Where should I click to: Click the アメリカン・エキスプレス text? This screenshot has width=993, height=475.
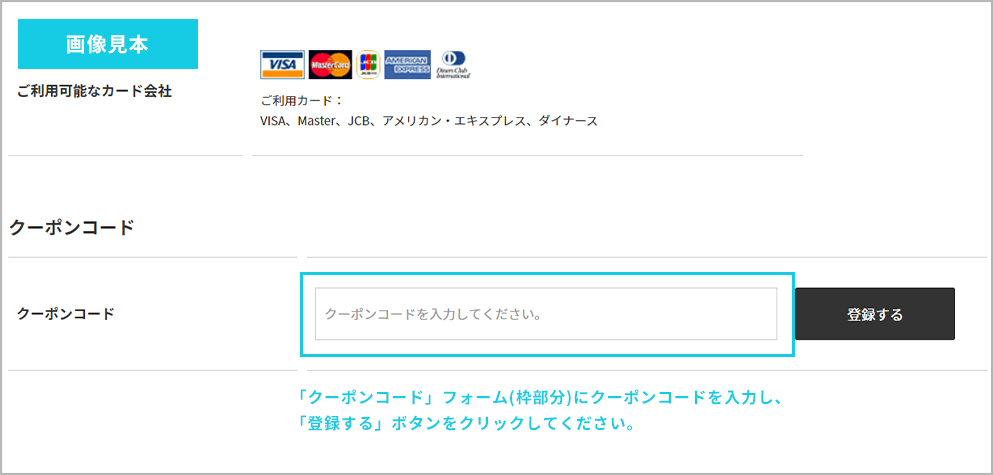tap(453, 121)
